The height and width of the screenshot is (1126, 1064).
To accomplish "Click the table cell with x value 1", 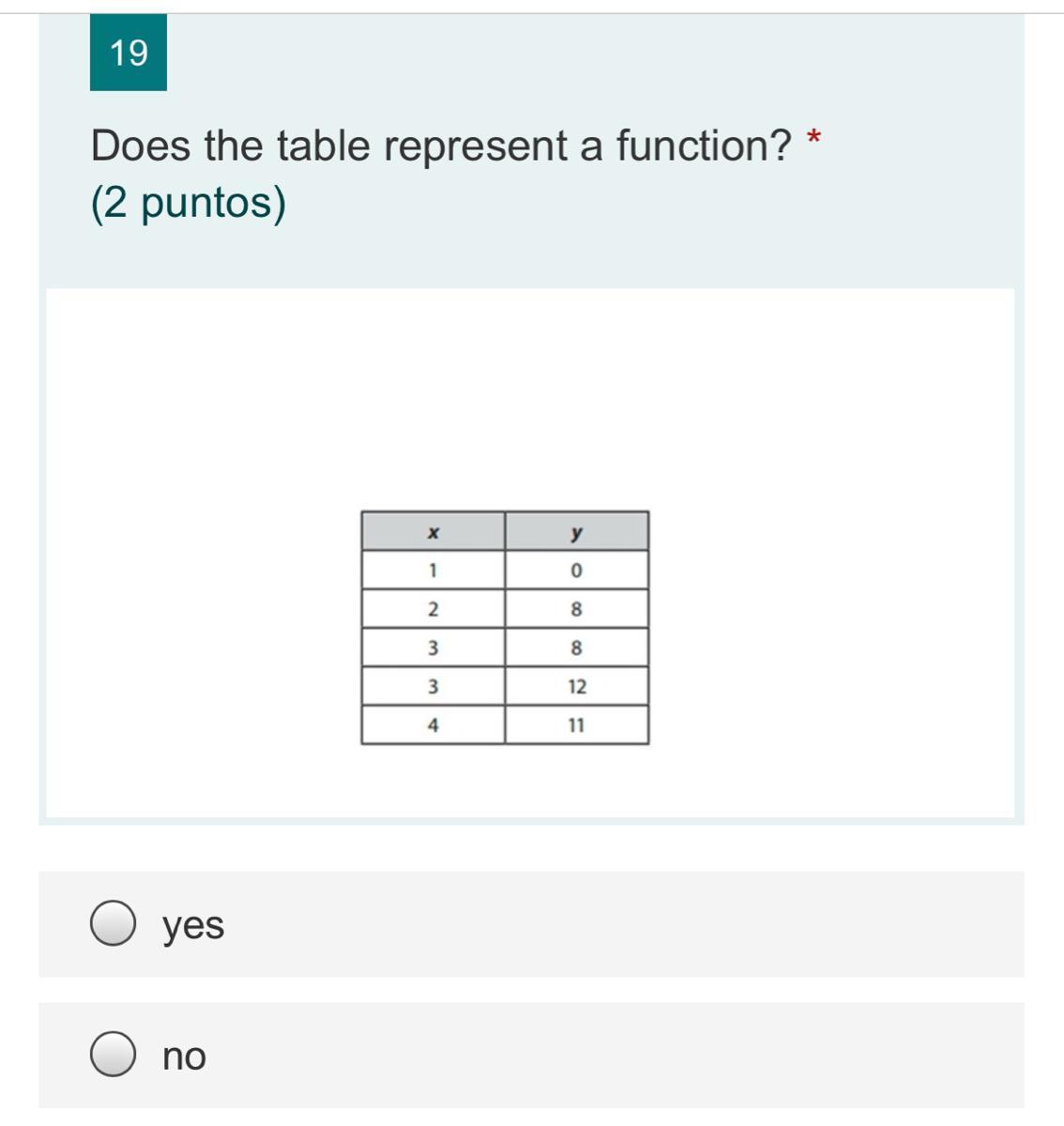I will tap(433, 571).
